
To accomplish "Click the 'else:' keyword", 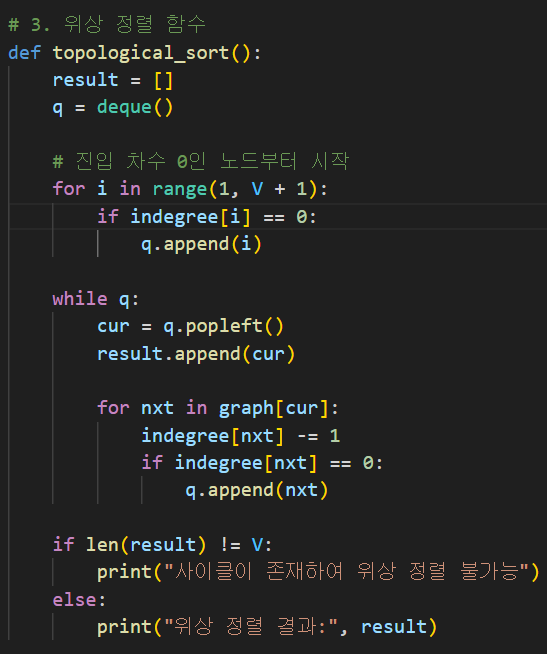I will (x=79, y=599).
